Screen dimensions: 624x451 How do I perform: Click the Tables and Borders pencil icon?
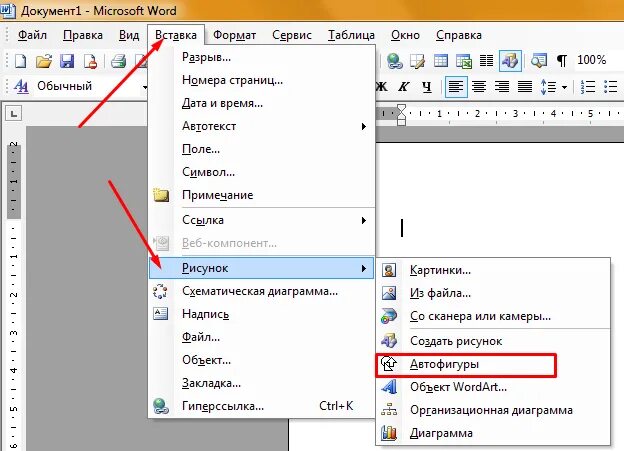(x=417, y=61)
